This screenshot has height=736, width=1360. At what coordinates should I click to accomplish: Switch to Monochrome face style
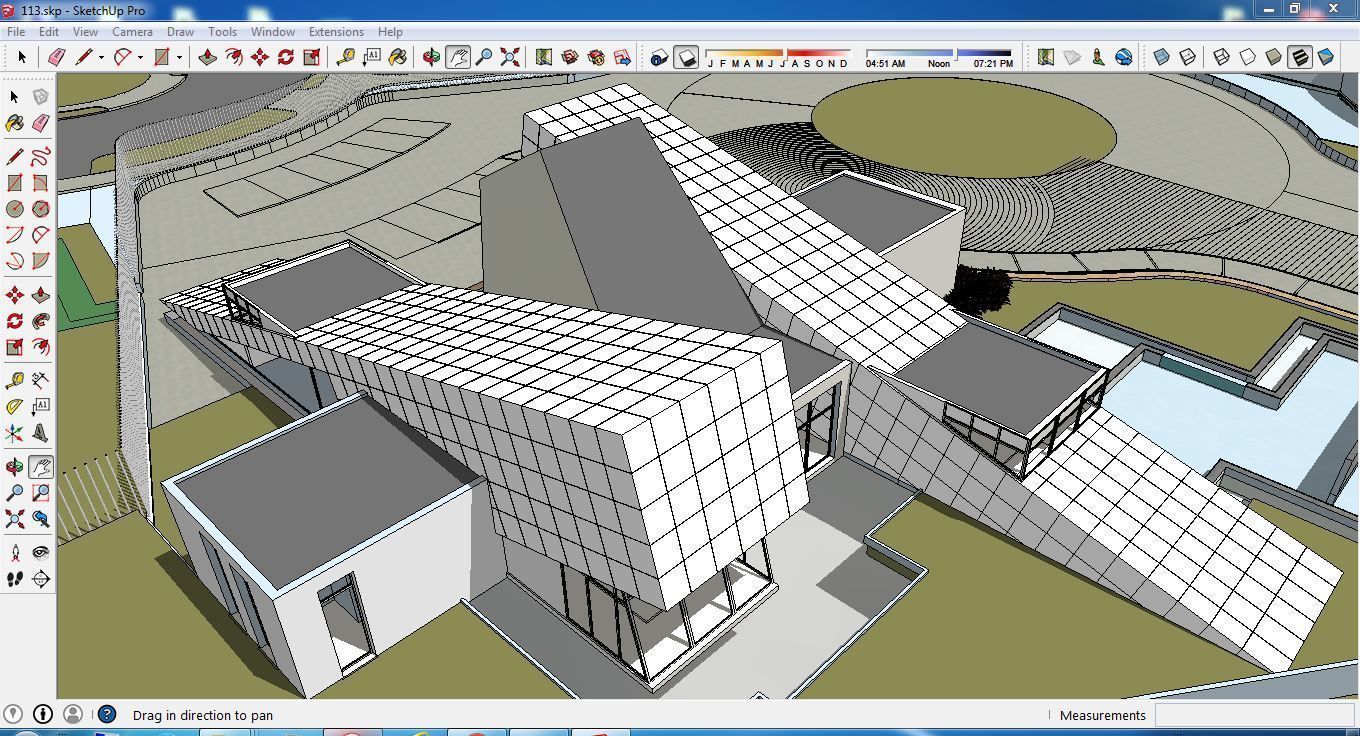tap(1326, 57)
